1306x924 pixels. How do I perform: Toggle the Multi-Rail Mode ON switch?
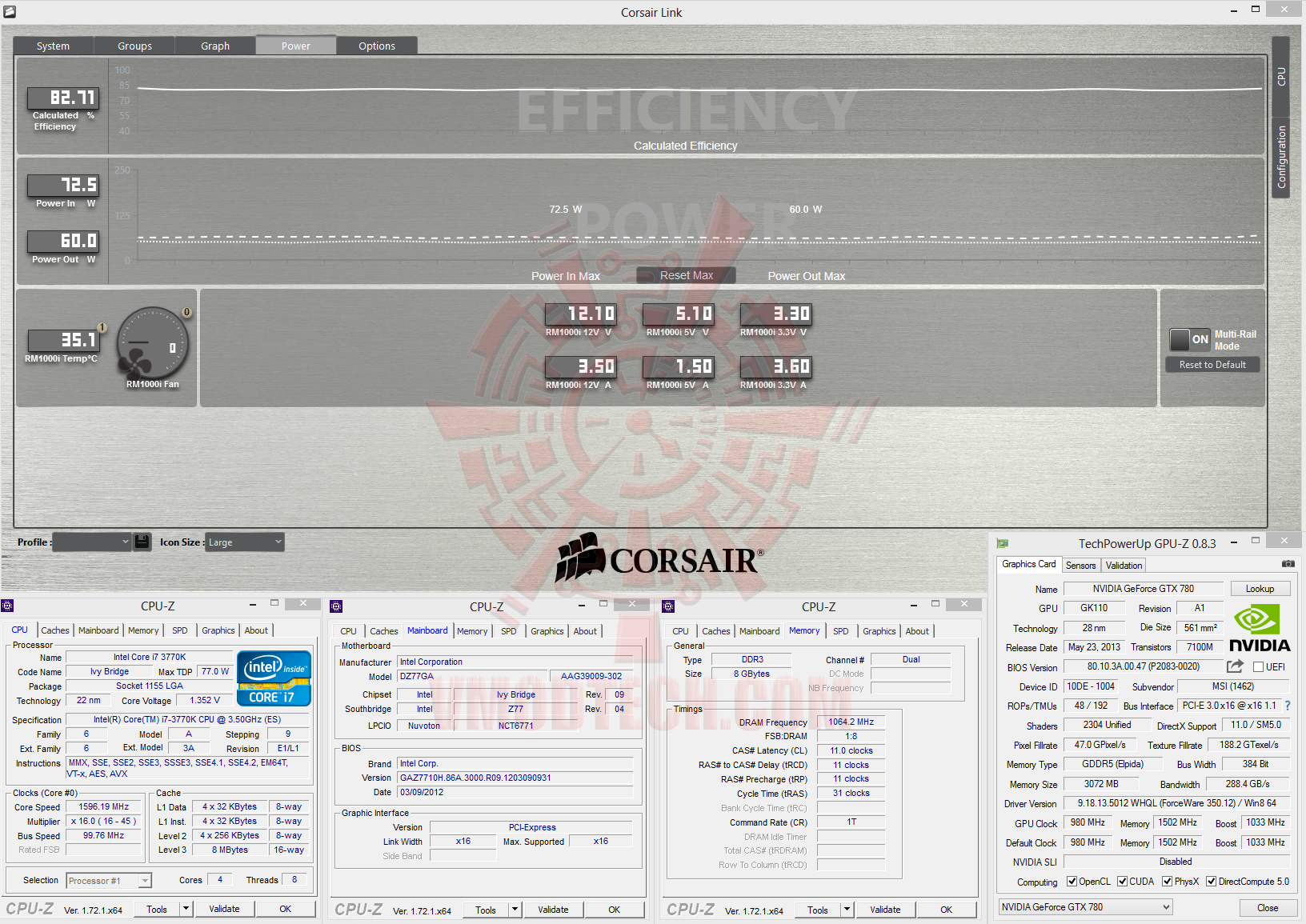click(x=1189, y=339)
